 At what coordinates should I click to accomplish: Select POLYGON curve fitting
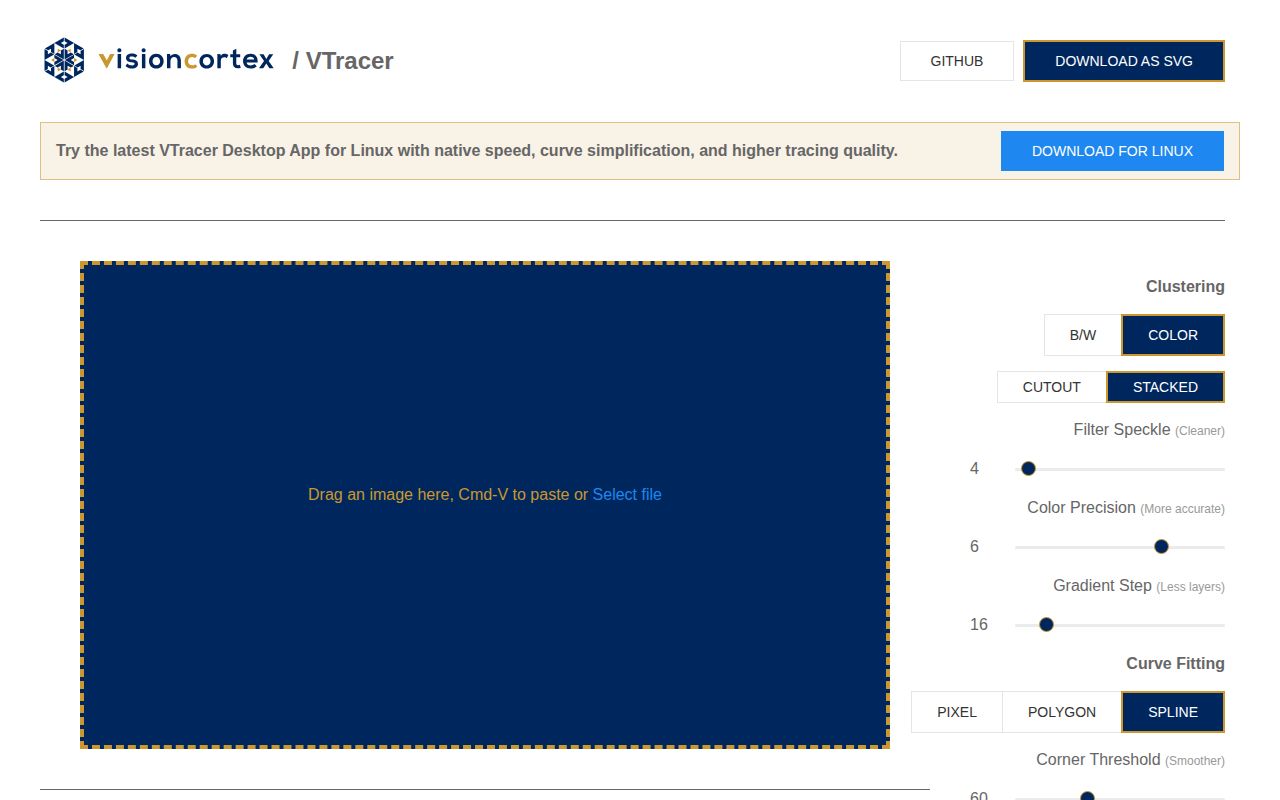1062,712
